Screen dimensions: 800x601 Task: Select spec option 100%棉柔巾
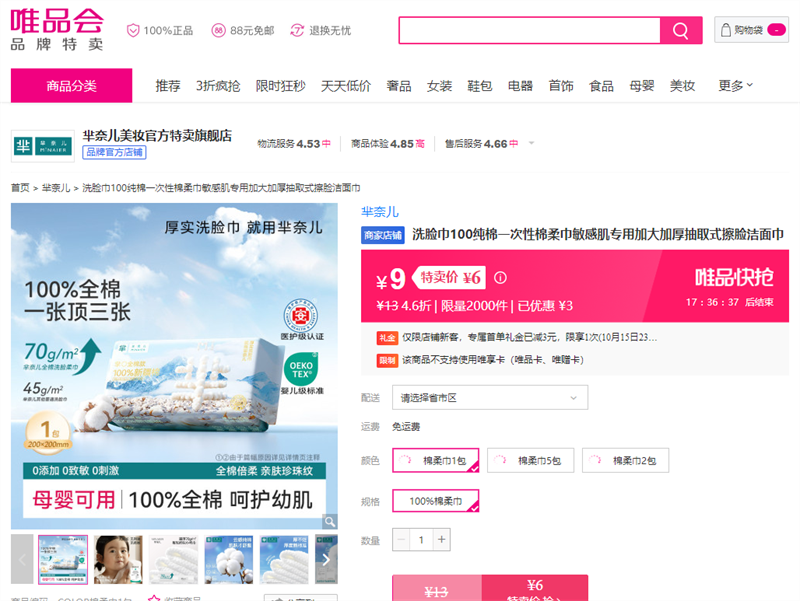[x=436, y=500]
